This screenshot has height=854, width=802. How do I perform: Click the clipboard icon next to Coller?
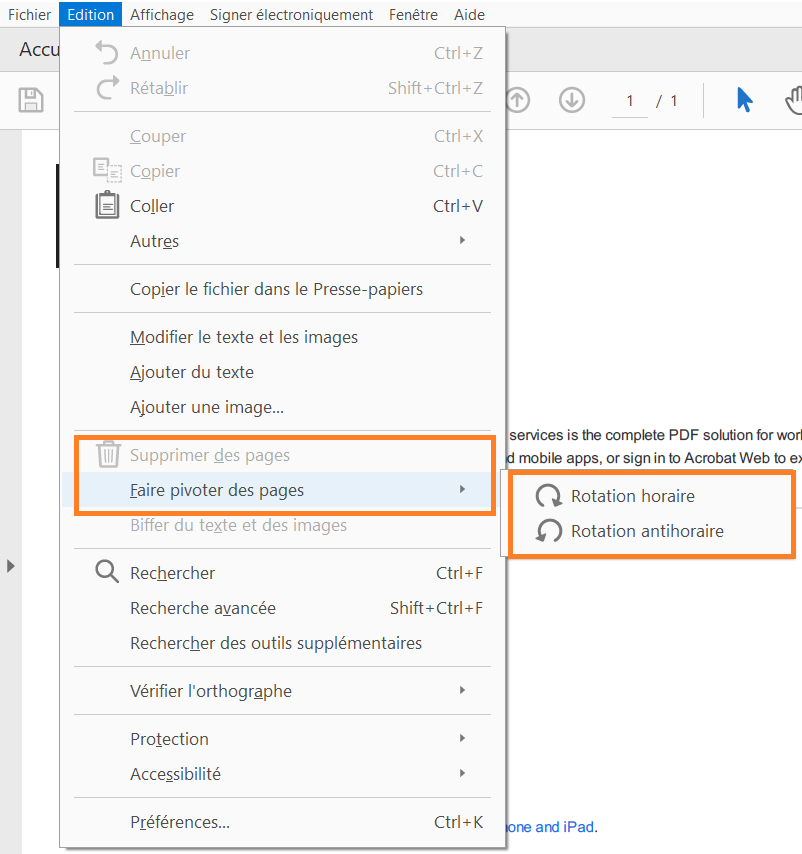tap(107, 206)
